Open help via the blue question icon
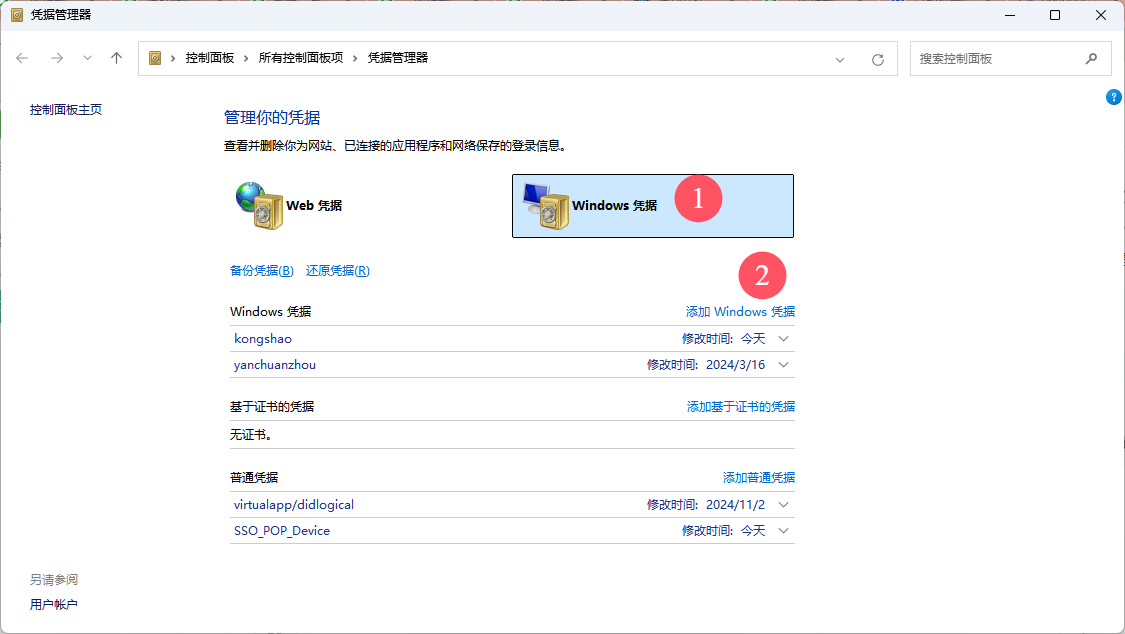The width and height of the screenshot is (1125, 634). pos(1113,97)
